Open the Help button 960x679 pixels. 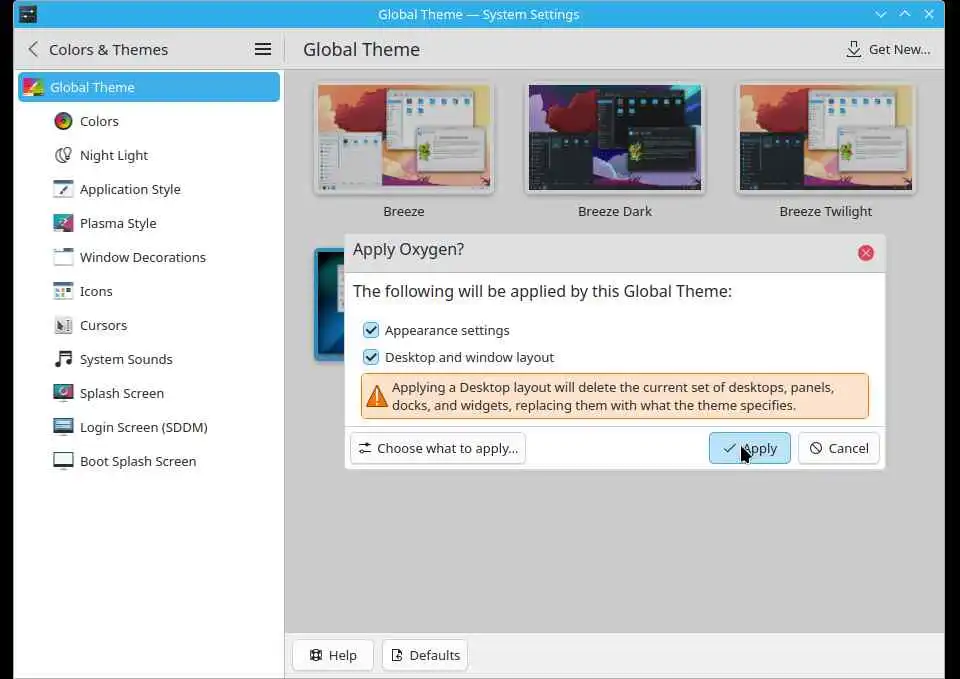(x=333, y=655)
